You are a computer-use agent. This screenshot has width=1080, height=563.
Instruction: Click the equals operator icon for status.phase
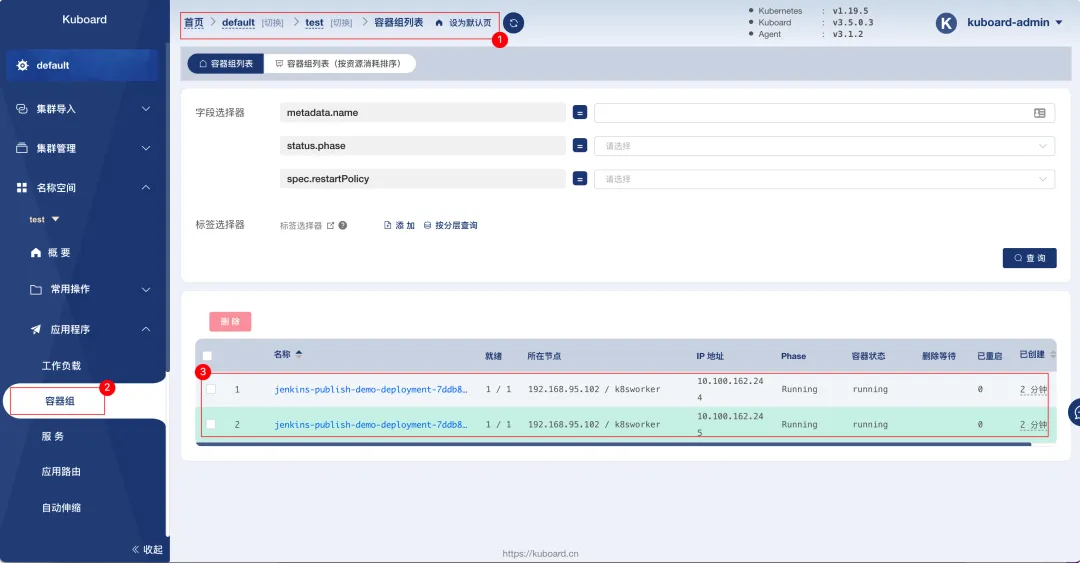580,145
